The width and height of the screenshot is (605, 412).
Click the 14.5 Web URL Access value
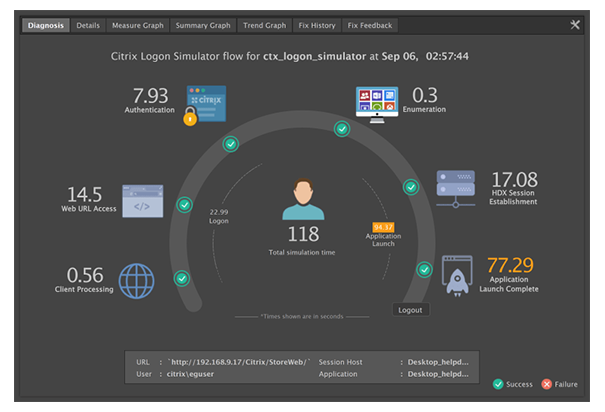point(85,194)
